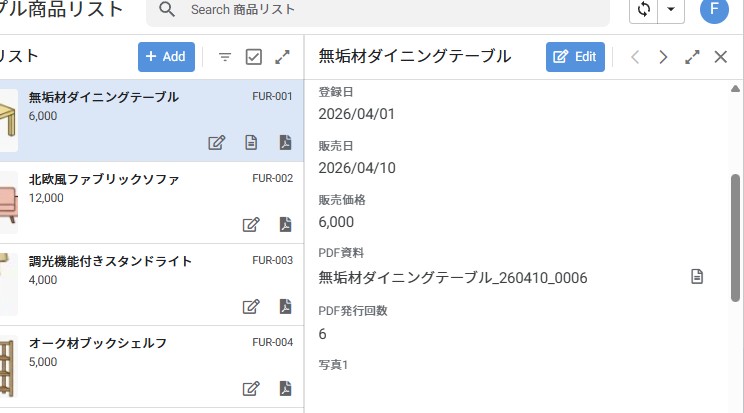Viewport: 744px width, 413px height.
Task: Click into the Search 商品リスト field
Action: pyautogui.click(x=390, y=10)
